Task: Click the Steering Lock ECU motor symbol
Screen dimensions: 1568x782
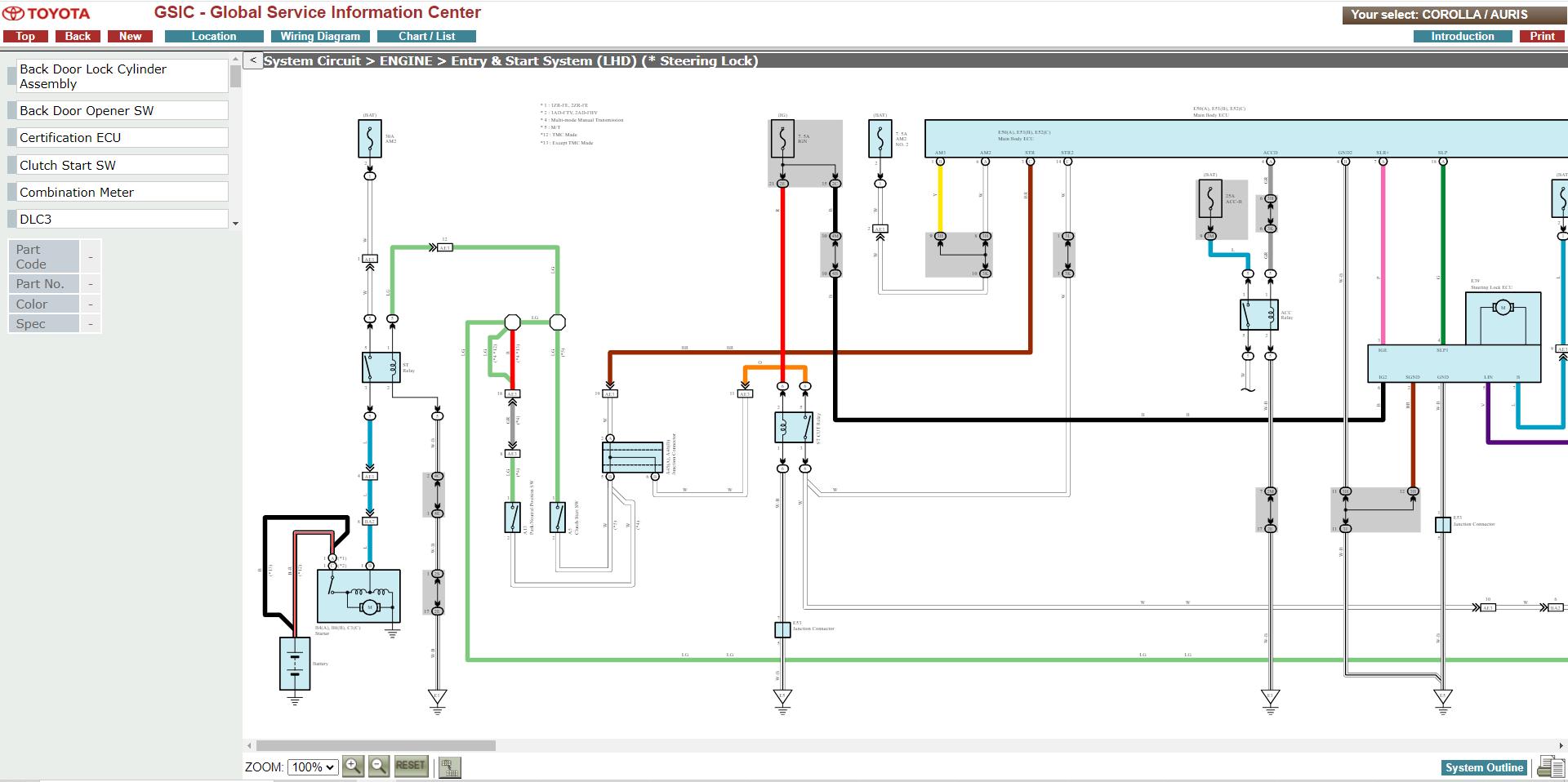Action: click(x=1503, y=308)
